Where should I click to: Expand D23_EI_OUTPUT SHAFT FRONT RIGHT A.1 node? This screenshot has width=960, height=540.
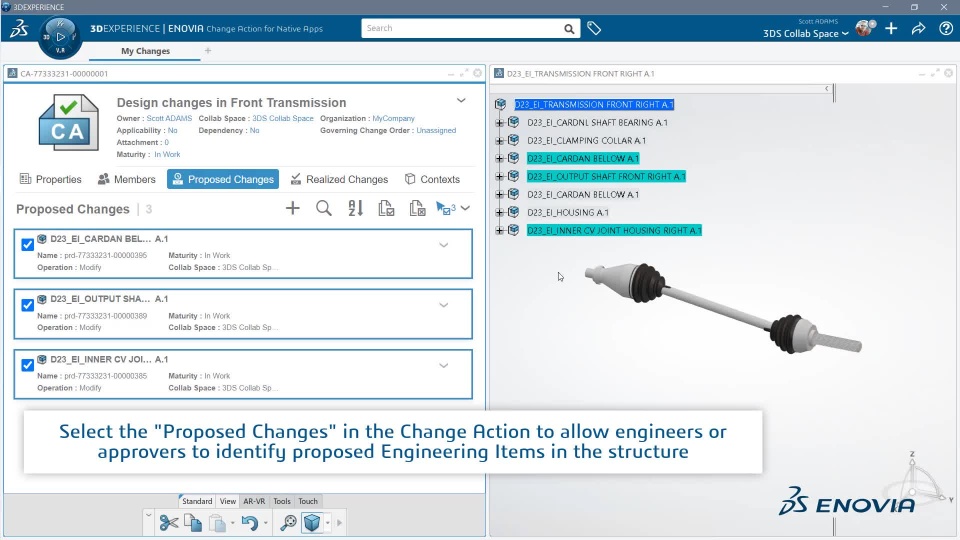500,177
